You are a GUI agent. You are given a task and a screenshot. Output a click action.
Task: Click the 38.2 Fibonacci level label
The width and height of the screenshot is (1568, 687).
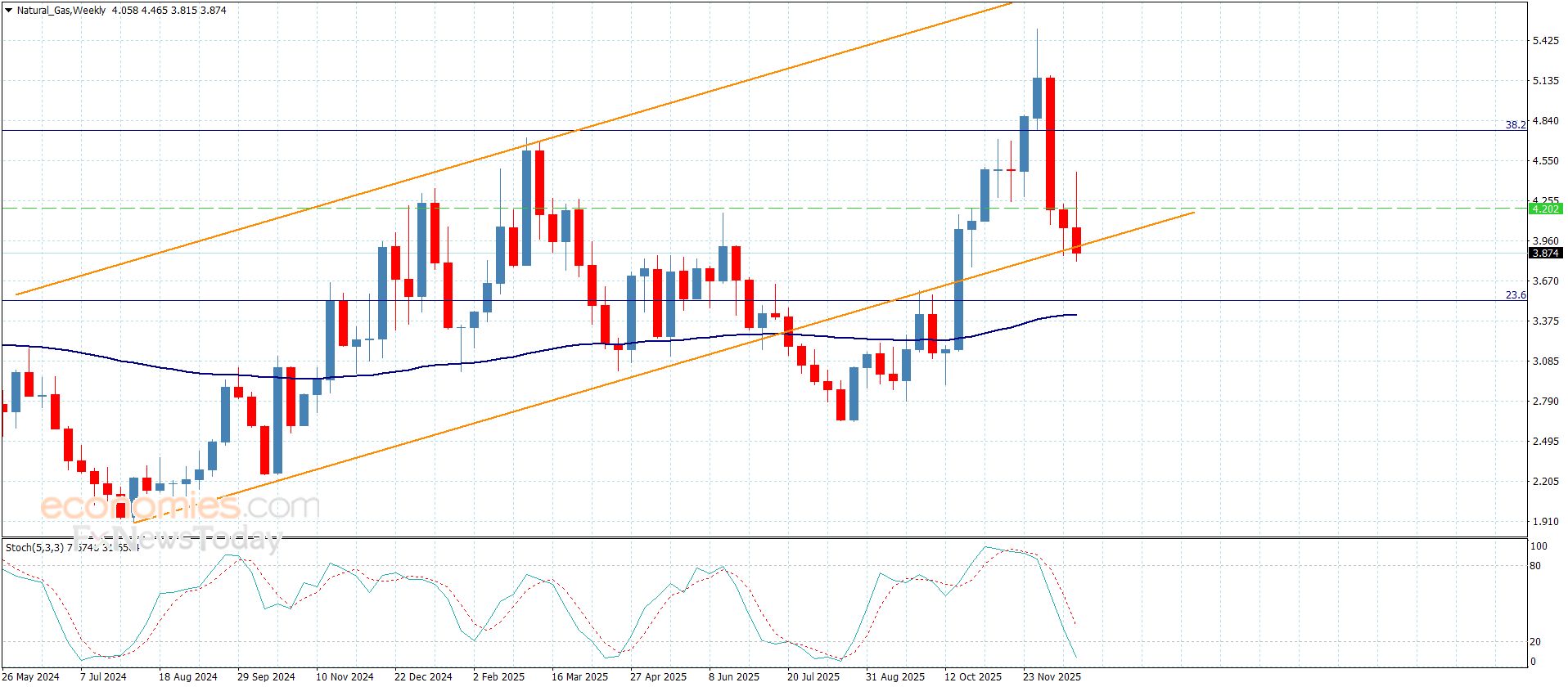1516,125
